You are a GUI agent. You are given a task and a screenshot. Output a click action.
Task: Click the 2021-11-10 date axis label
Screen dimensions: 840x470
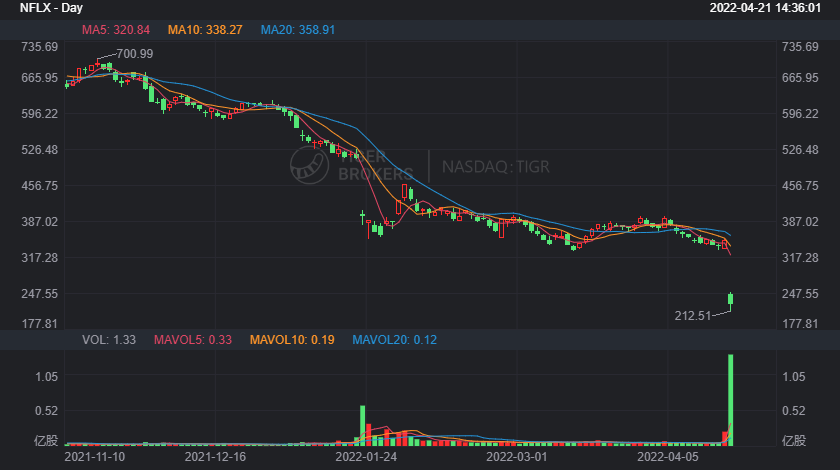[95, 457]
